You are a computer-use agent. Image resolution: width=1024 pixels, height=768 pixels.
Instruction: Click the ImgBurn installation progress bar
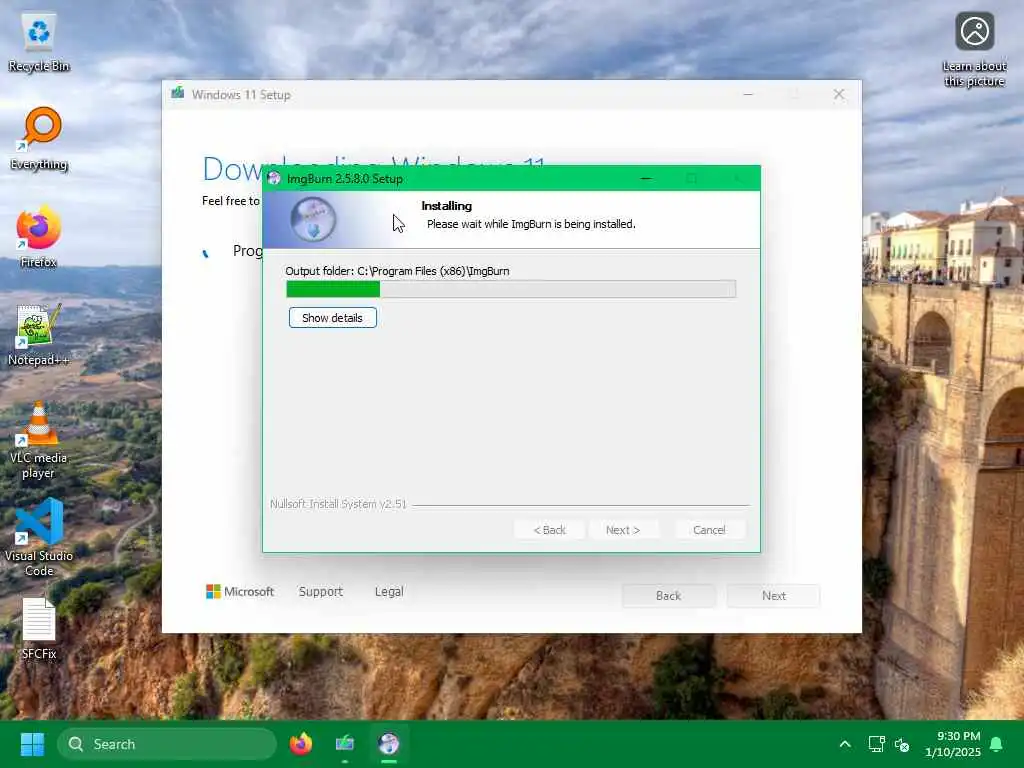tap(511, 289)
